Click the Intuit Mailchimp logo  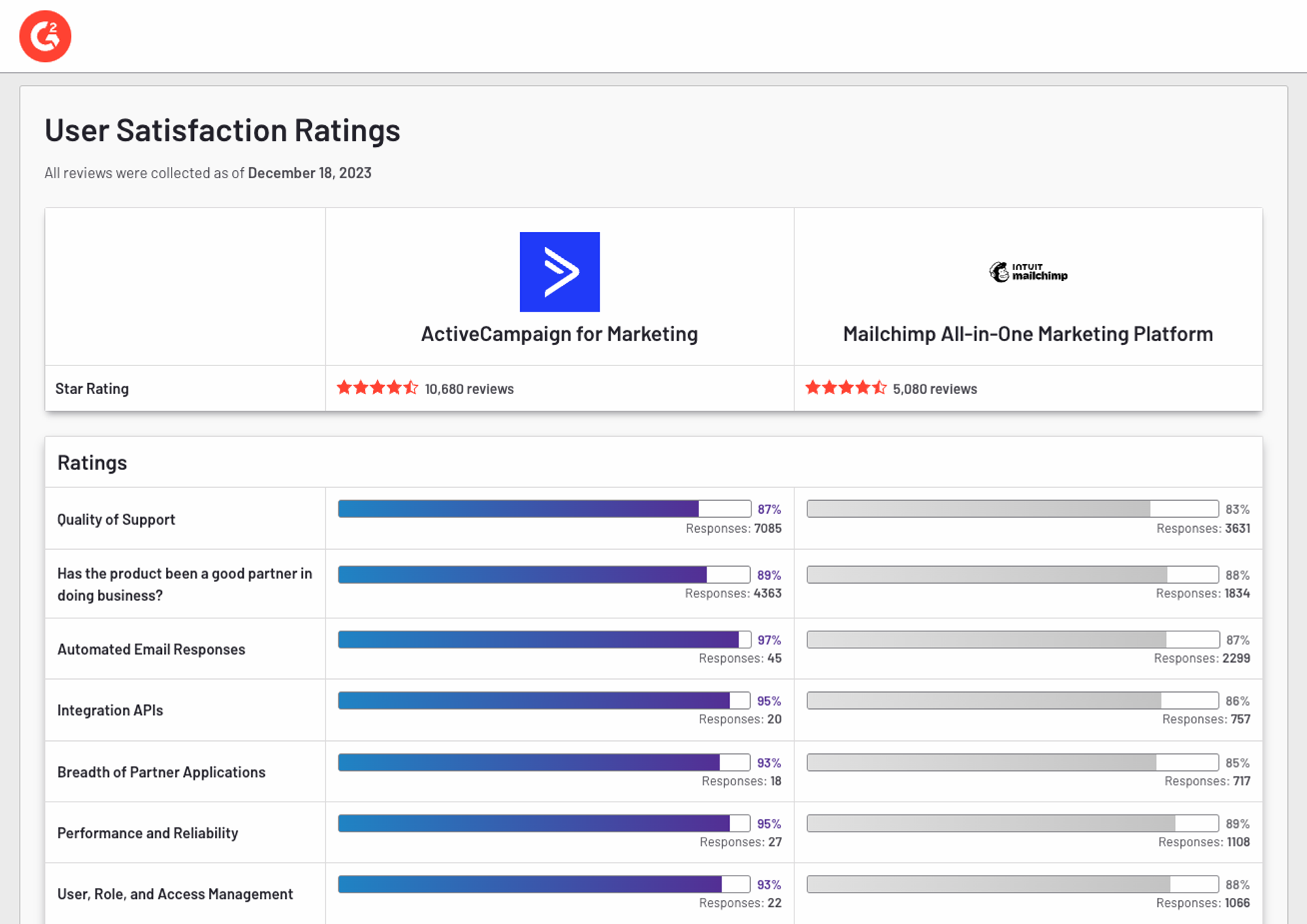coord(1028,271)
